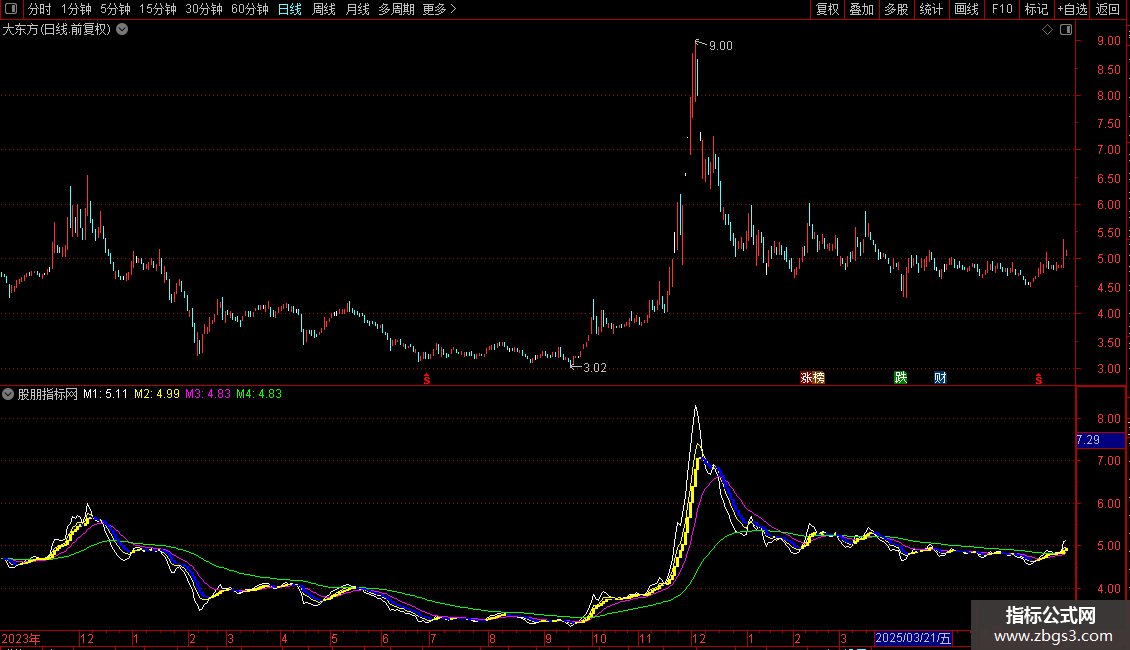Click the 返回 back button

pyautogui.click(x=1108, y=9)
